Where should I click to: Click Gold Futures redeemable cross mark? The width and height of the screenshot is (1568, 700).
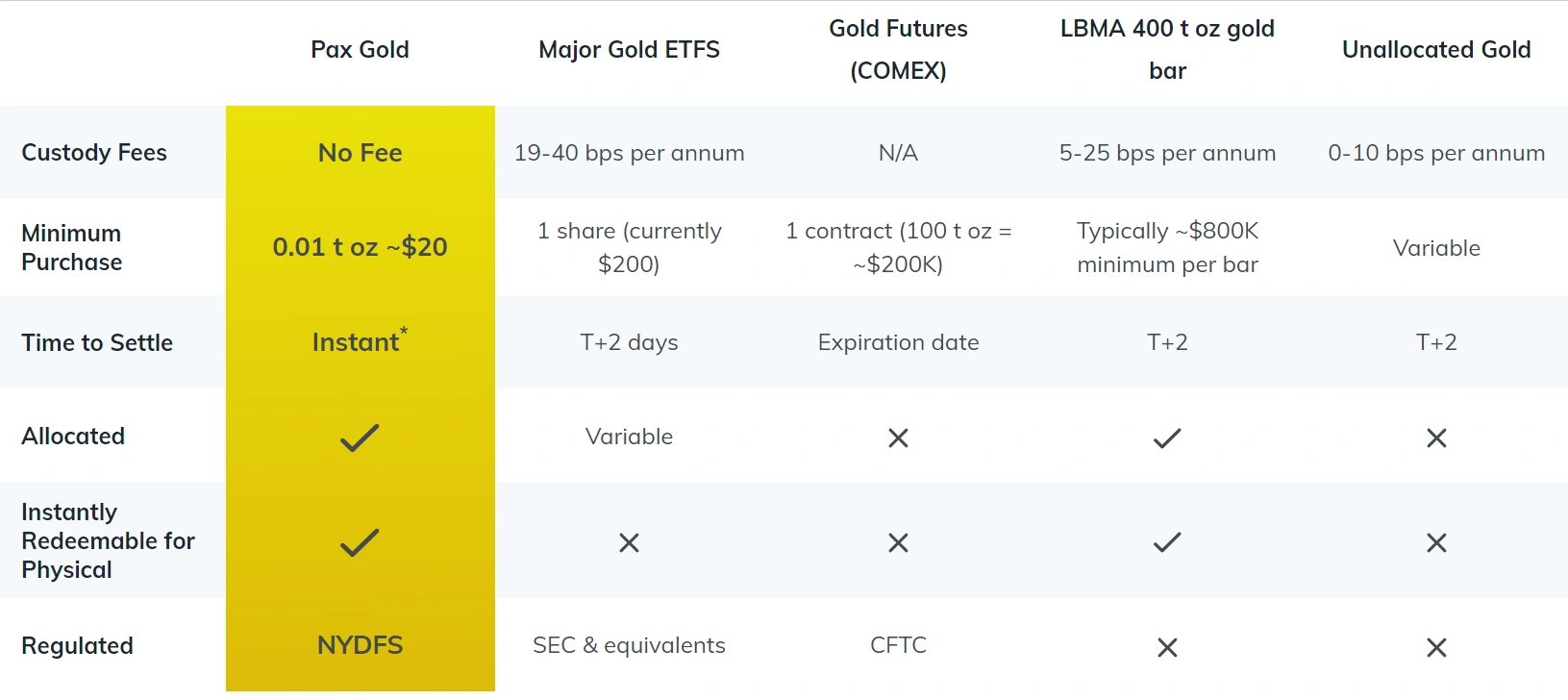coord(898,542)
